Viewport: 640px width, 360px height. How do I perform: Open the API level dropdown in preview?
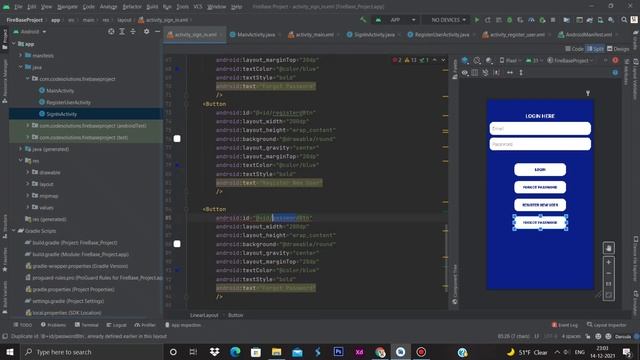pos(533,60)
